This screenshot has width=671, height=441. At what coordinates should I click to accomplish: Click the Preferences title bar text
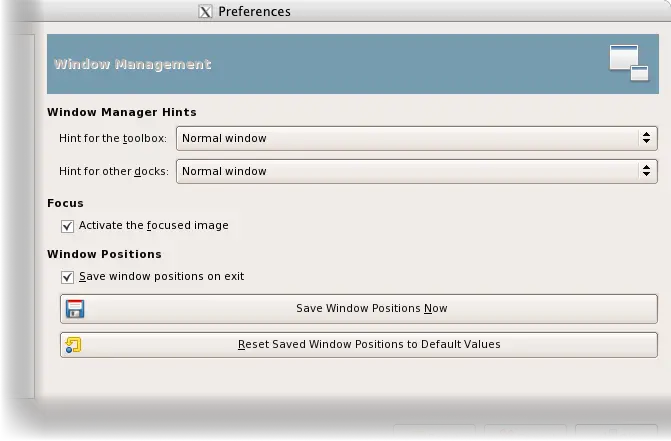255,12
